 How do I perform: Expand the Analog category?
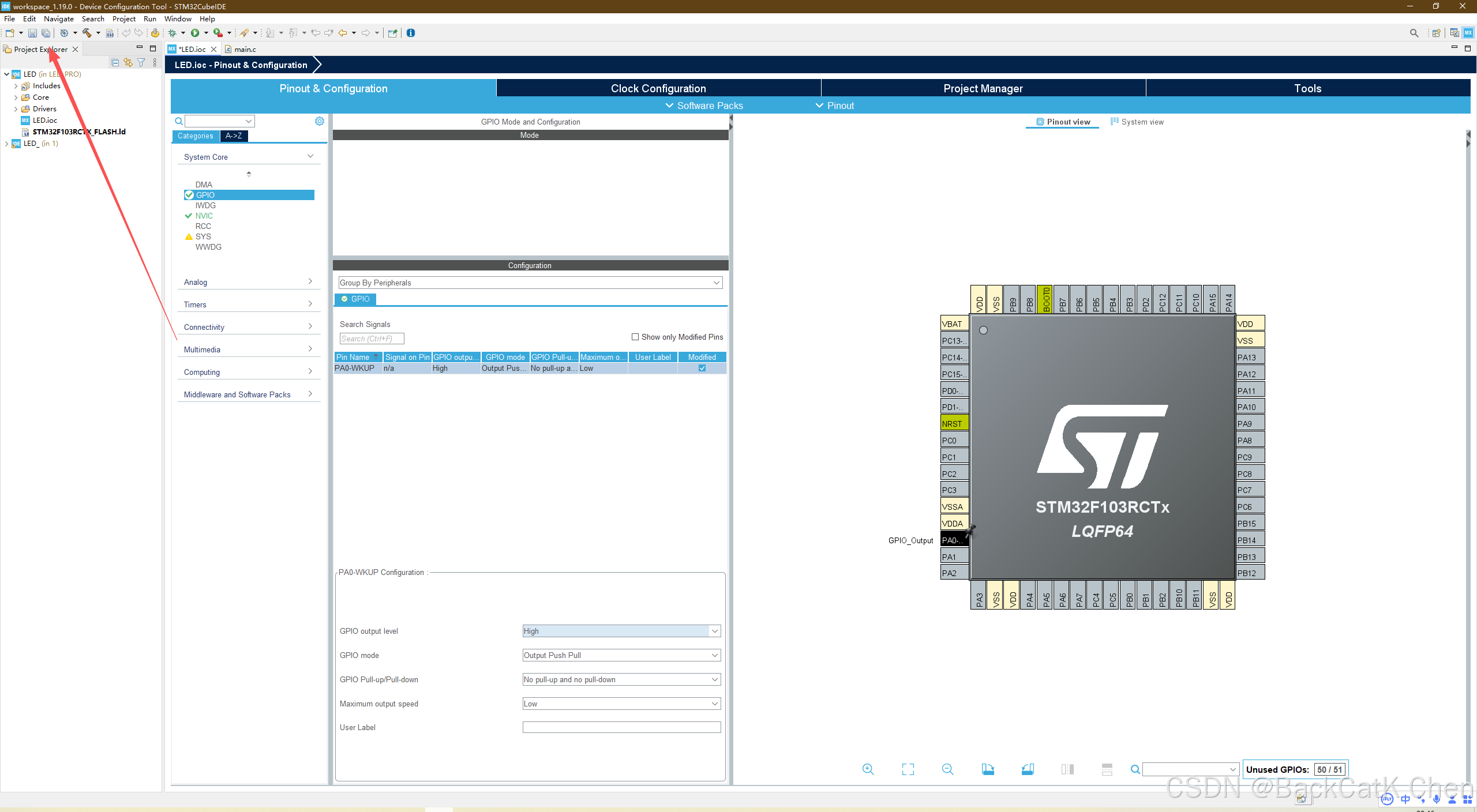click(249, 282)
